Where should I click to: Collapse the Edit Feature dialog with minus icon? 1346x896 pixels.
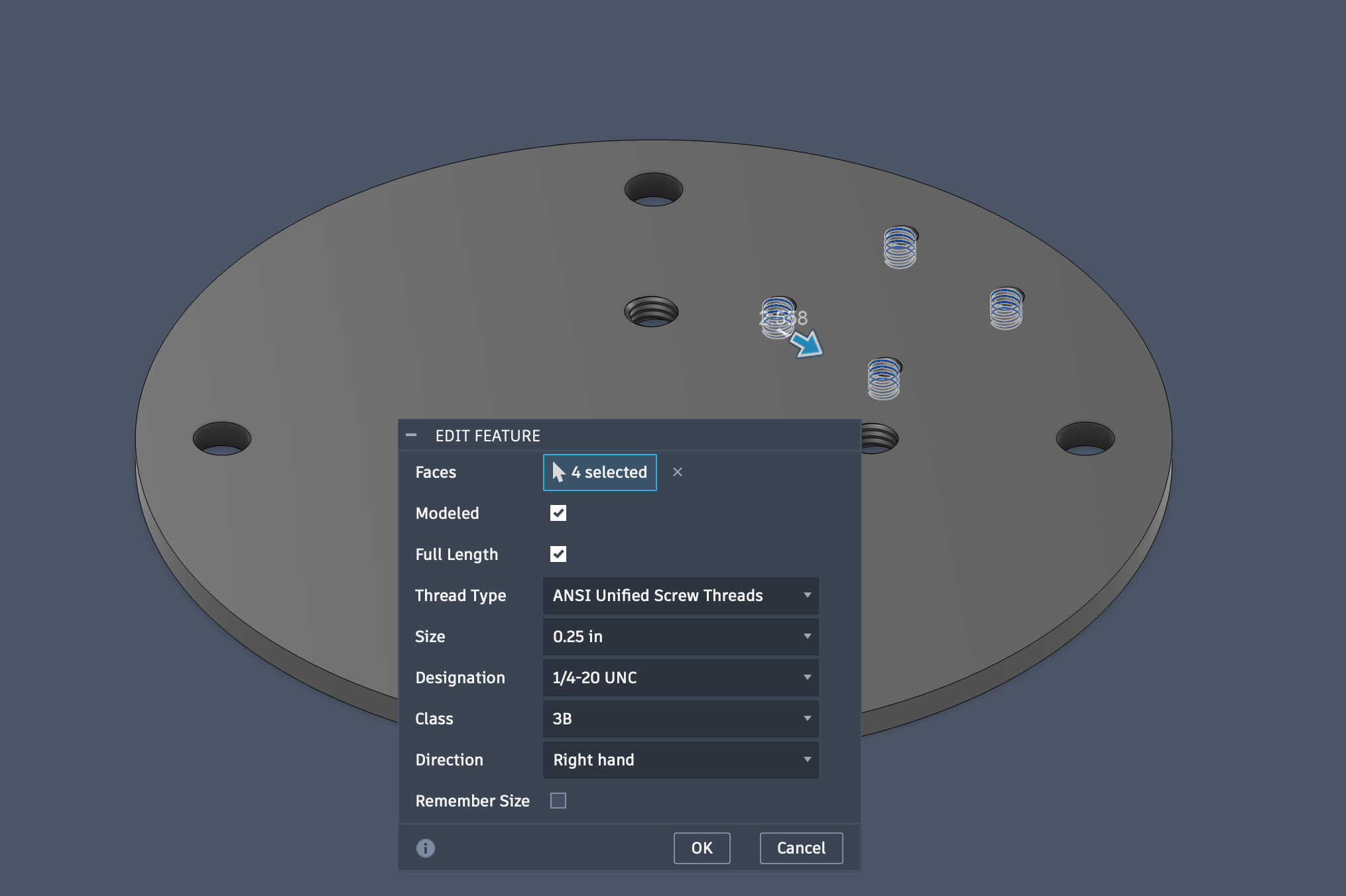coord(411,435)
